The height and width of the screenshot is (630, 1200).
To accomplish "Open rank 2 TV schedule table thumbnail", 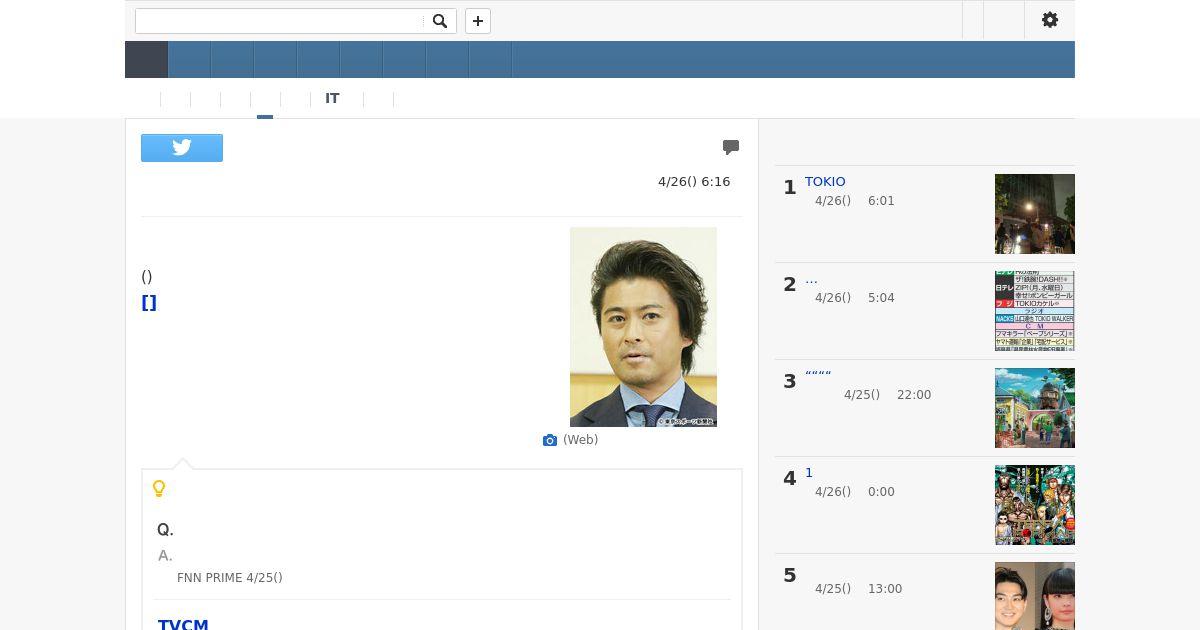I will 1035,311.
